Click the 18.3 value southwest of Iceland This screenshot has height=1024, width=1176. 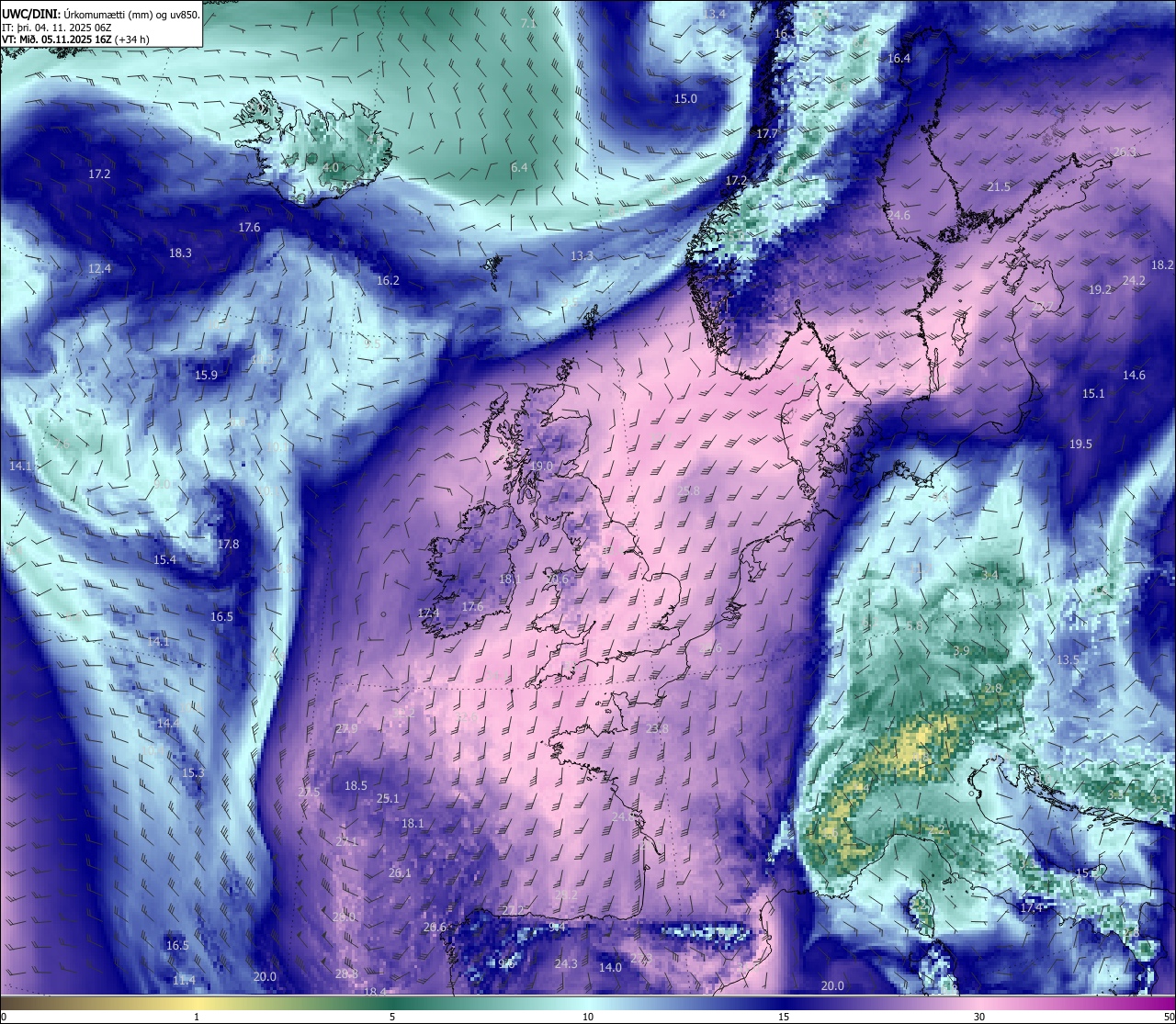180,253
